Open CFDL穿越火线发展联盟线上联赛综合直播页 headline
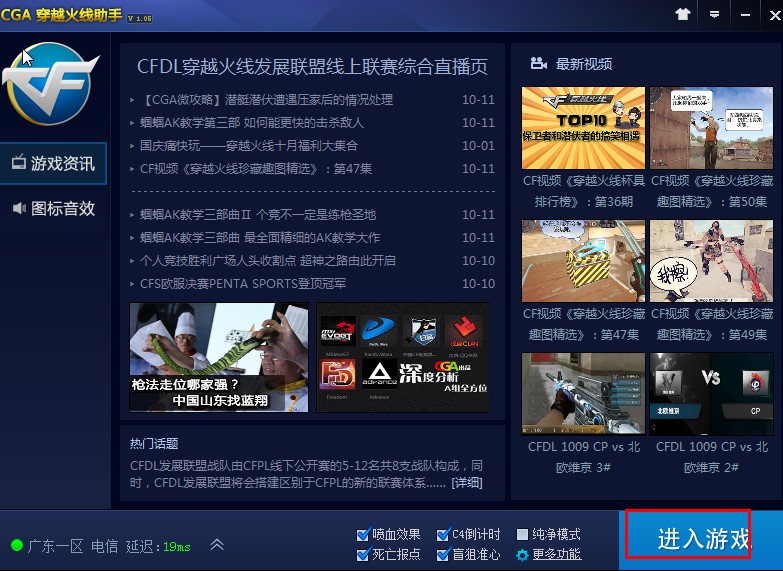783x571 pixels. [x=312, y=66]
